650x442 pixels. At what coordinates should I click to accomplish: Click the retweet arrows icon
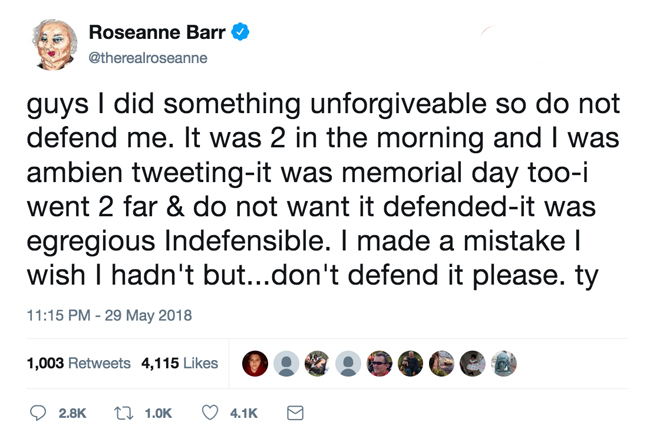[126, 412]
